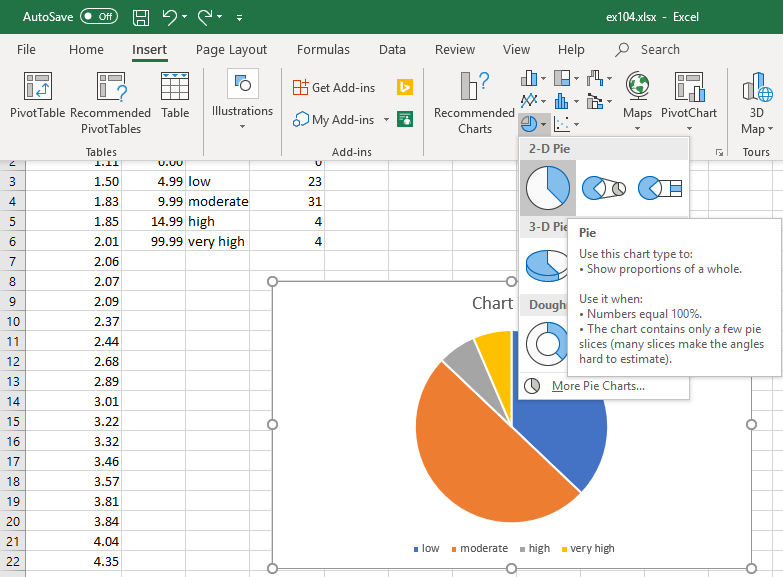Open the 3D Map button
This screenshot has width=783, height=577.
(757, 102)
